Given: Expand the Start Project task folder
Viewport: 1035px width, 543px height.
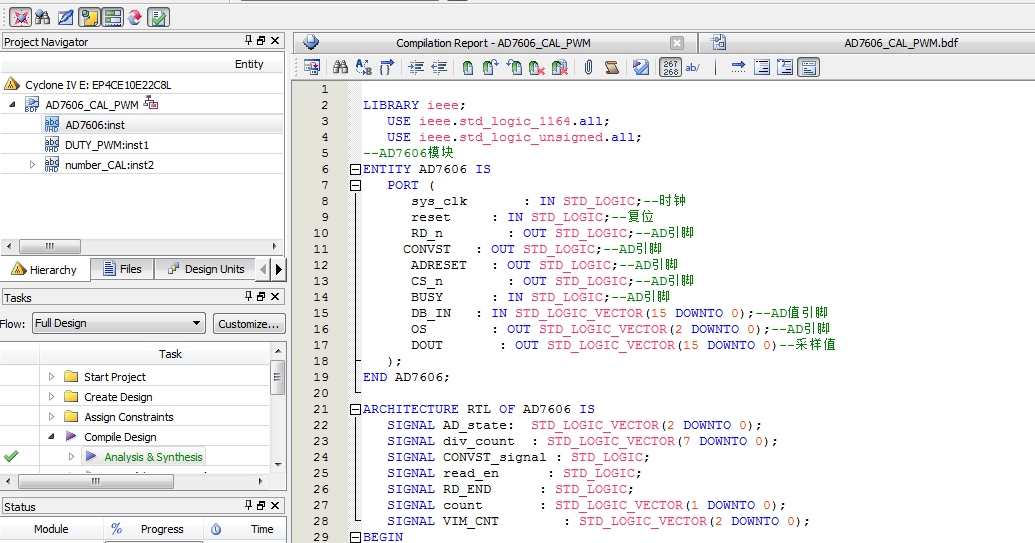Looking at the screenshot, I should pos(51,377).
